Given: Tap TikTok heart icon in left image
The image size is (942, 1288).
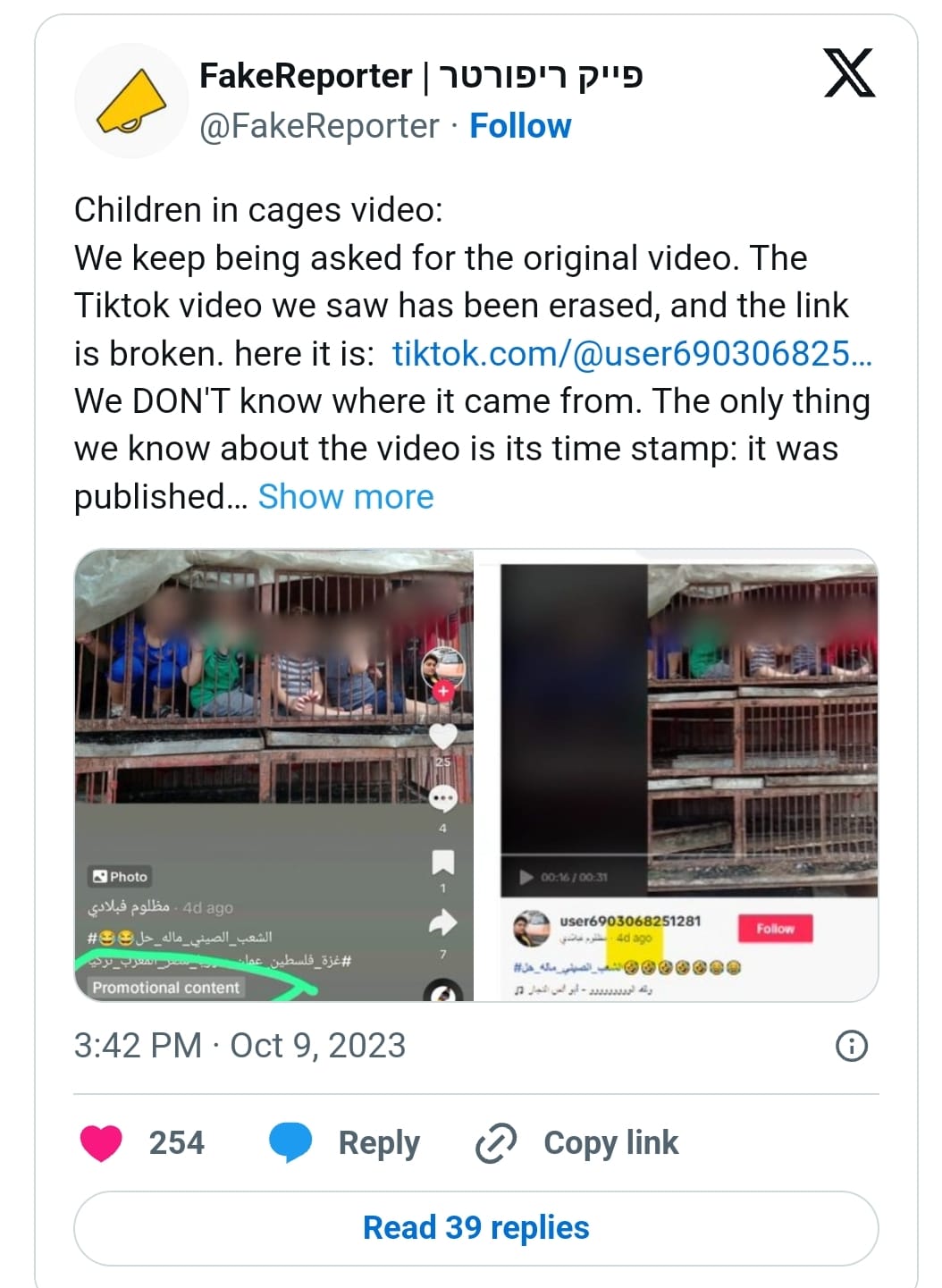Looking at the screenshot, I should [x=443, y=736].
